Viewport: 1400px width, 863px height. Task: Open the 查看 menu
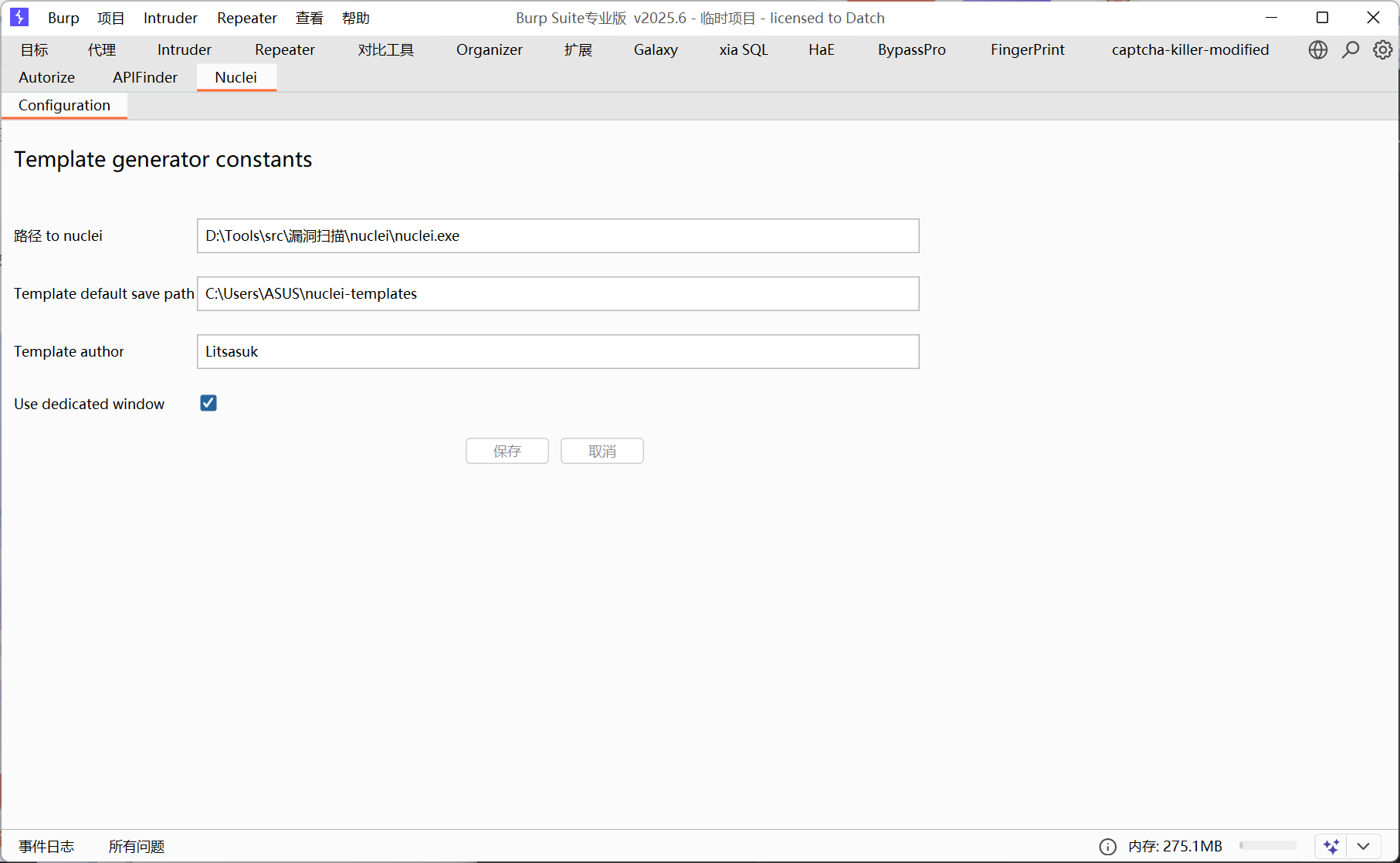(310, 18)
